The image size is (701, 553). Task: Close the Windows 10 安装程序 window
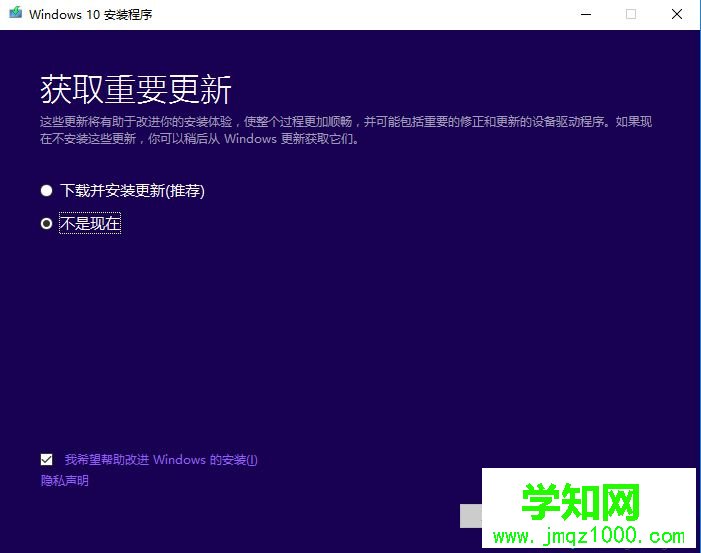676,14
